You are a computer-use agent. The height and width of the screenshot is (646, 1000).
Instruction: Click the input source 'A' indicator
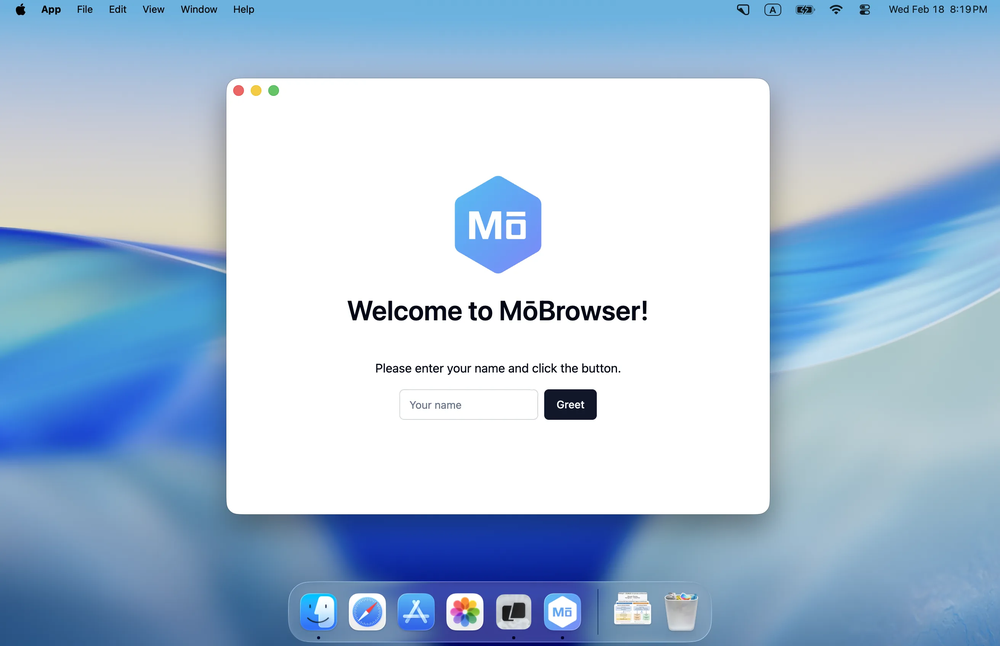click(x=772, y=9)
